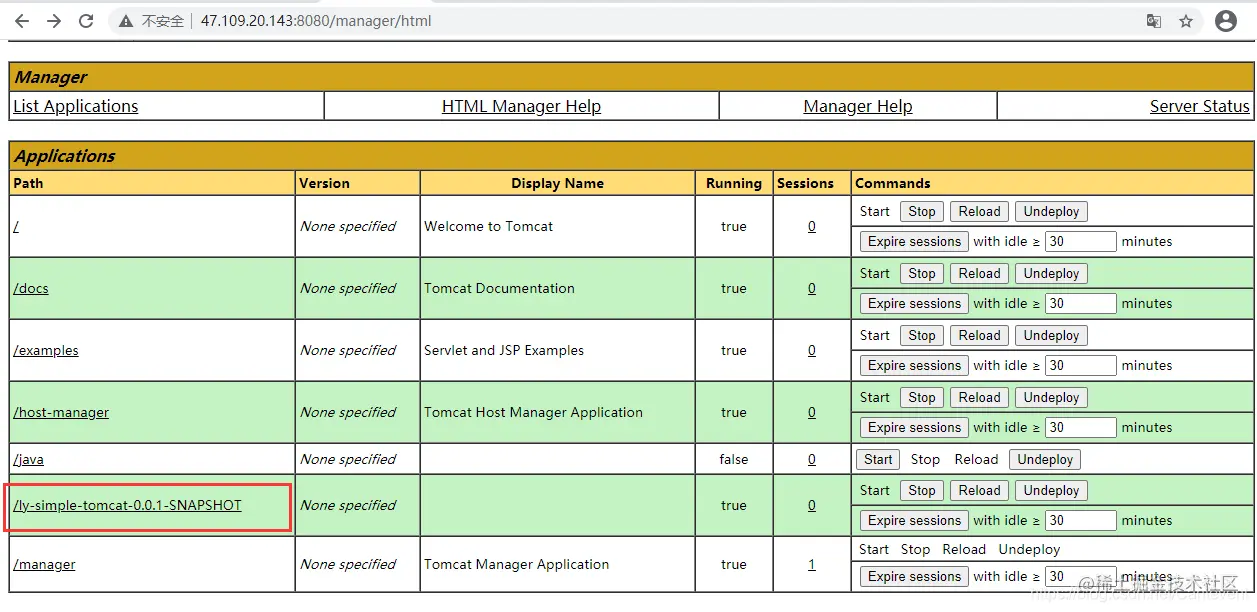1257x612 pixels.
Task: Reload the /ly-simple-tomcat-0.0.1-SNAPSHOT application
Action: 979,491
